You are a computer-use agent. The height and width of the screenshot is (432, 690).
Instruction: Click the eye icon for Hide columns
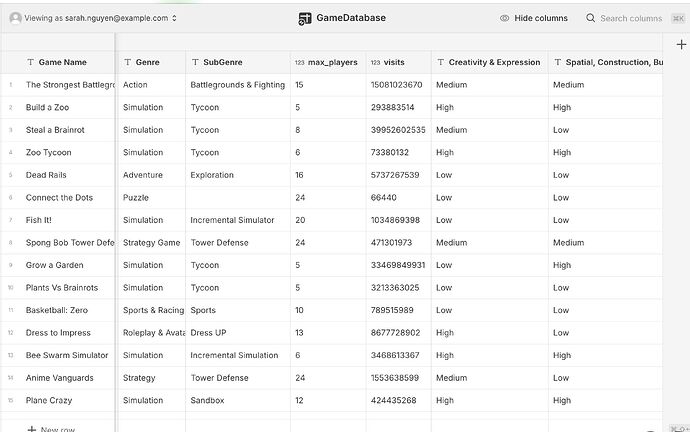click(504, 18)
